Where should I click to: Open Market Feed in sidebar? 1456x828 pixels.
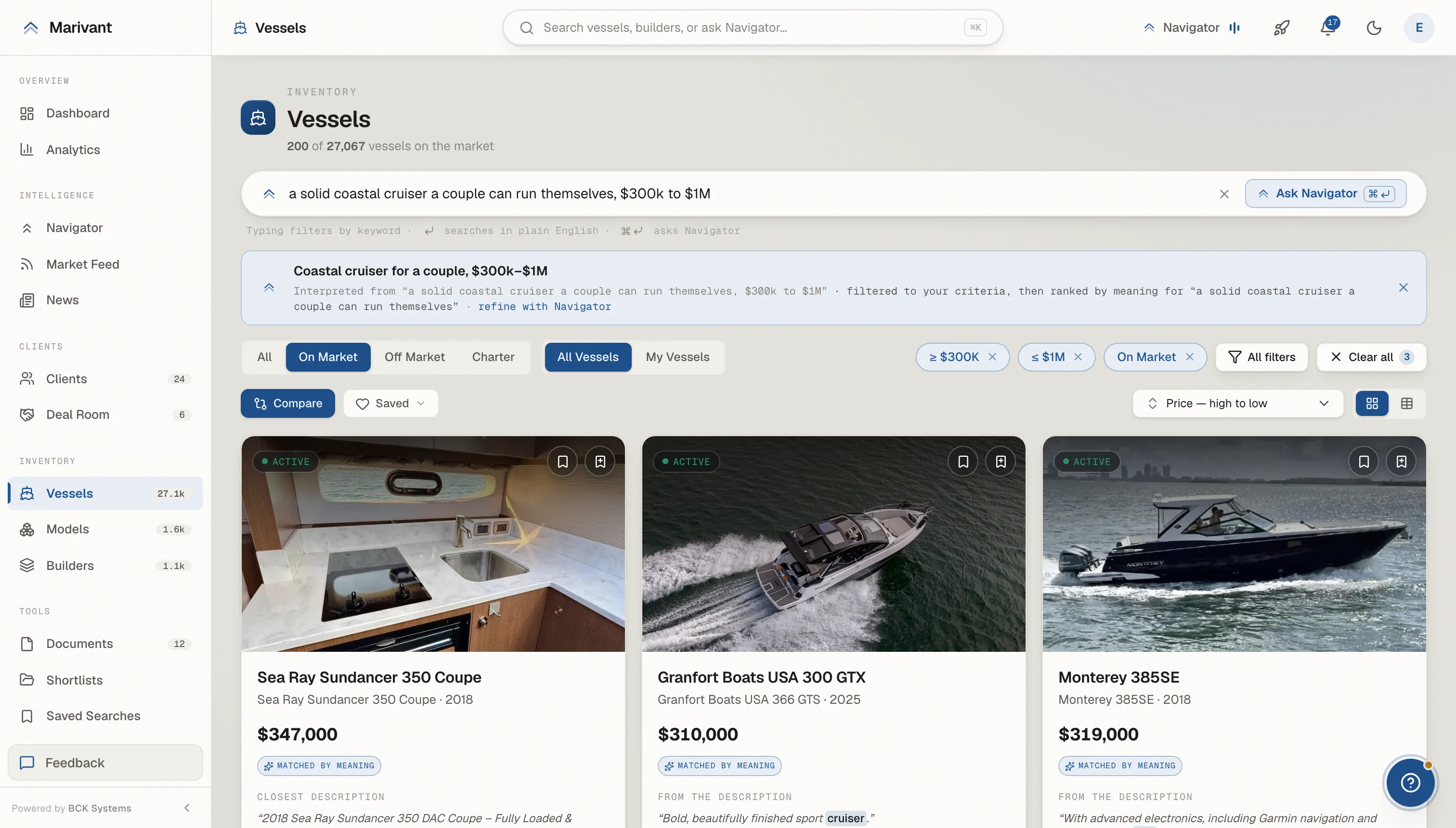(x=105, y=264)
